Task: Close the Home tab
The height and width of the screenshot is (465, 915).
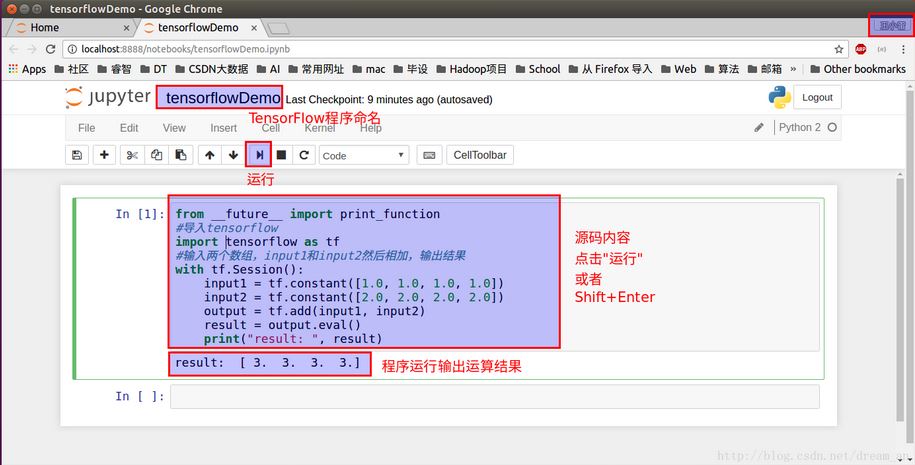Action: 127,27
